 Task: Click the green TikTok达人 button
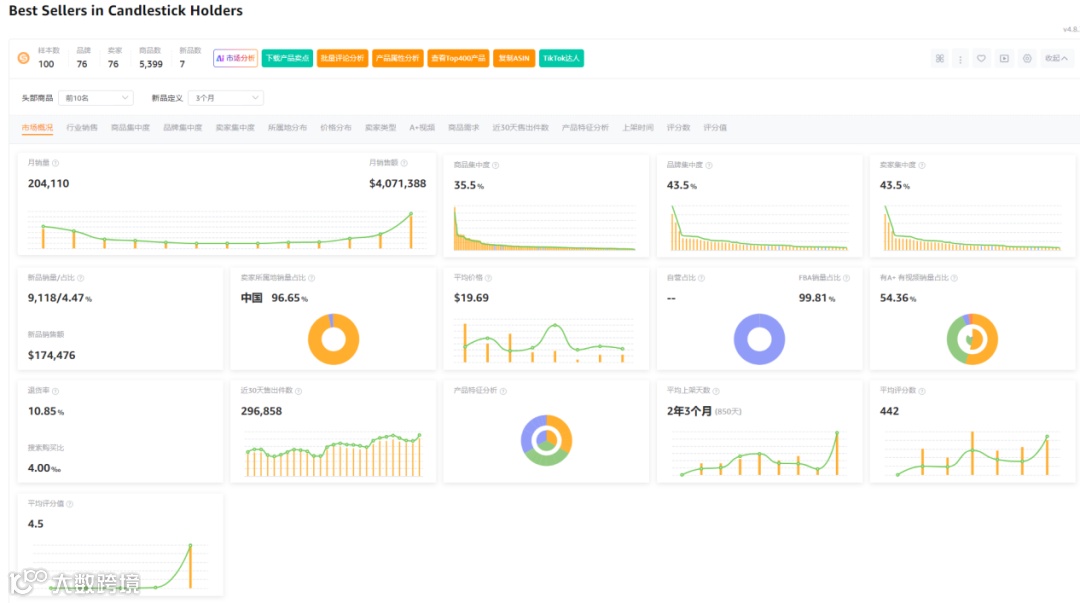561,59
